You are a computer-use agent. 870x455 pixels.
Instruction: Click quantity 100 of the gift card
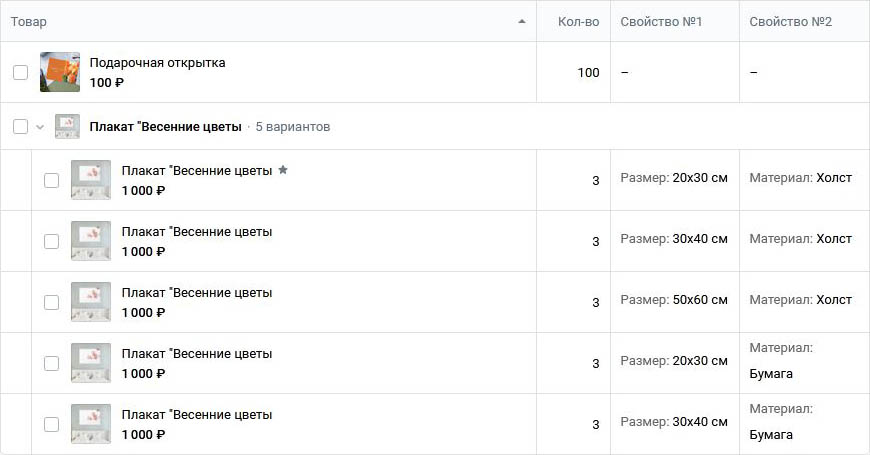pos(588,73)
